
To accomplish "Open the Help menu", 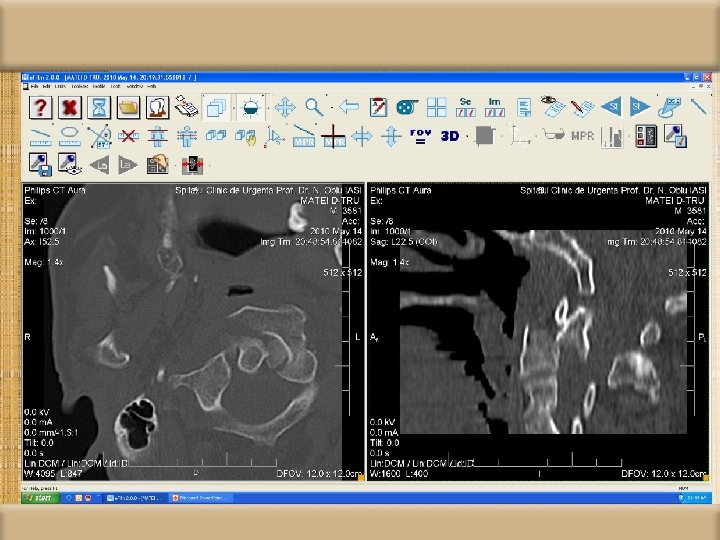I will (x=152, y=86).
